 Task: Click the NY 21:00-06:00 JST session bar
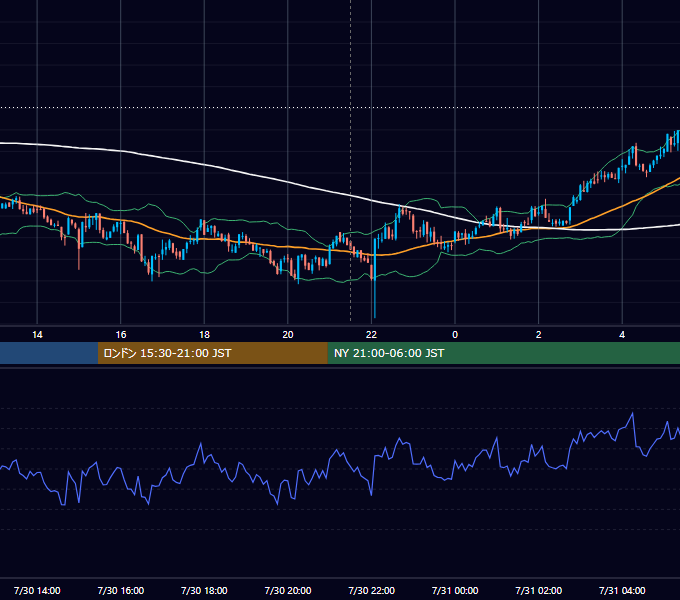click(x=503, y=353)
